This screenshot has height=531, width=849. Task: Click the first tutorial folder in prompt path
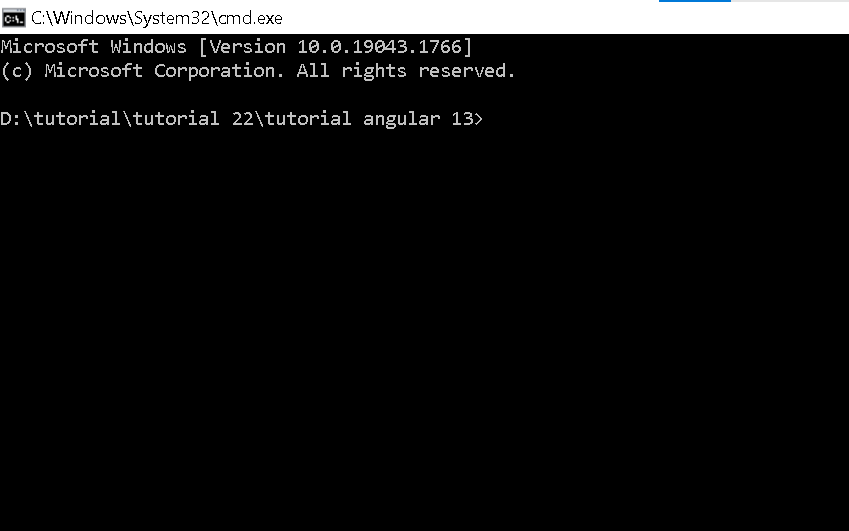tap(77, 119)
